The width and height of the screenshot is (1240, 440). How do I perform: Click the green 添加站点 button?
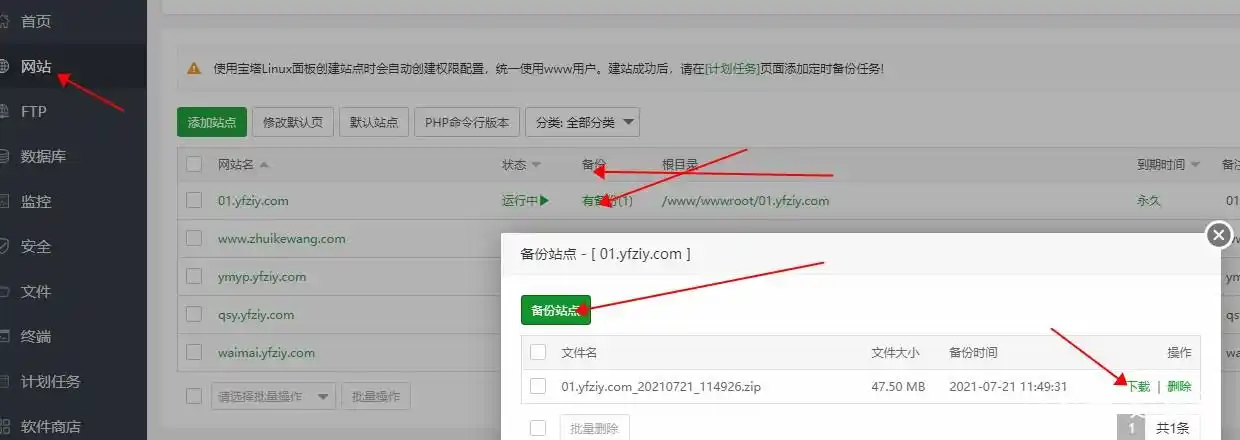(x=211, y=122)
